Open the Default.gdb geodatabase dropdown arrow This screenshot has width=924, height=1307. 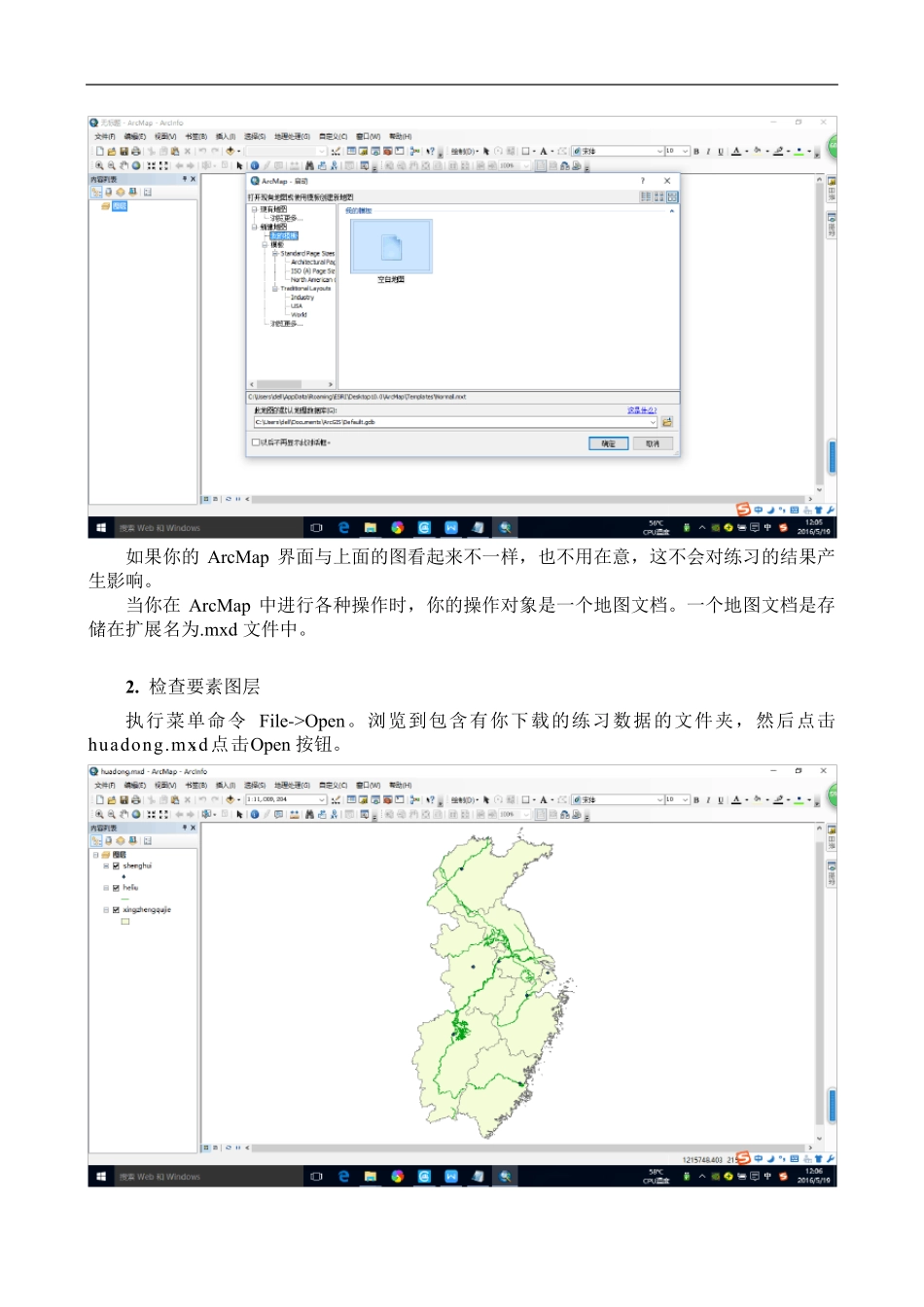(653, 422)
